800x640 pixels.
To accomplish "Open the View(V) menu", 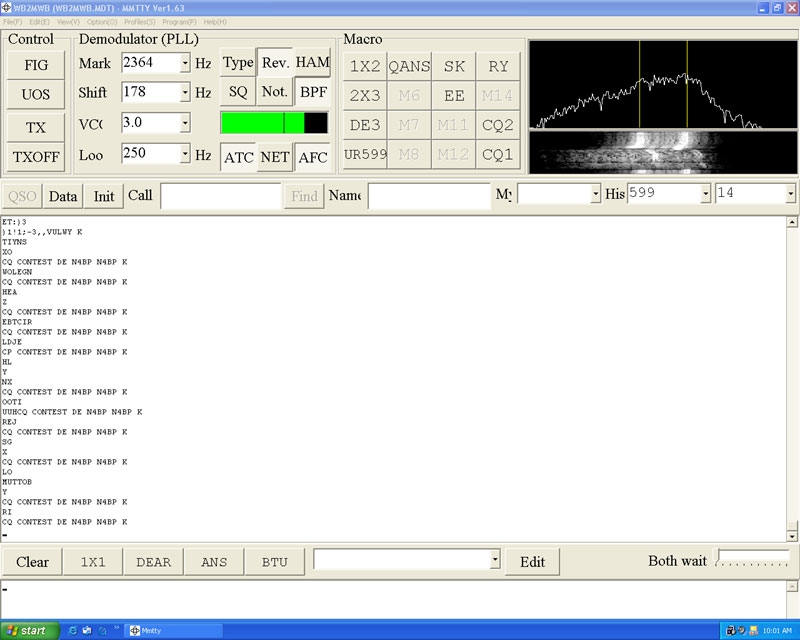I will (x=68, y=22).
